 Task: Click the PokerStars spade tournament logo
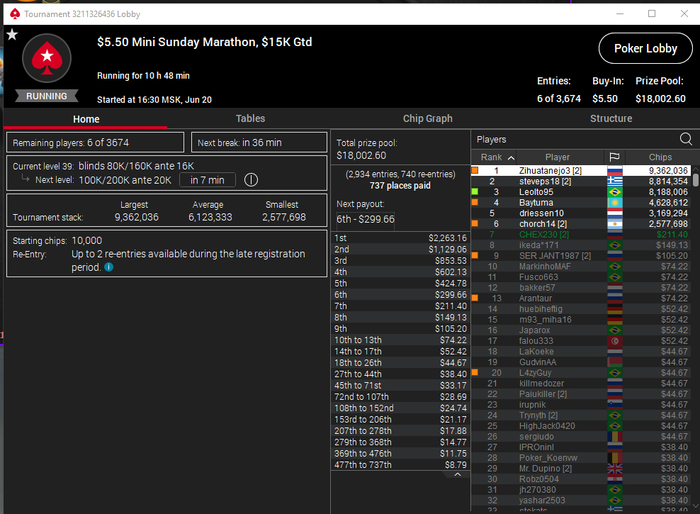pyautogui.click(x=46, y=58)
